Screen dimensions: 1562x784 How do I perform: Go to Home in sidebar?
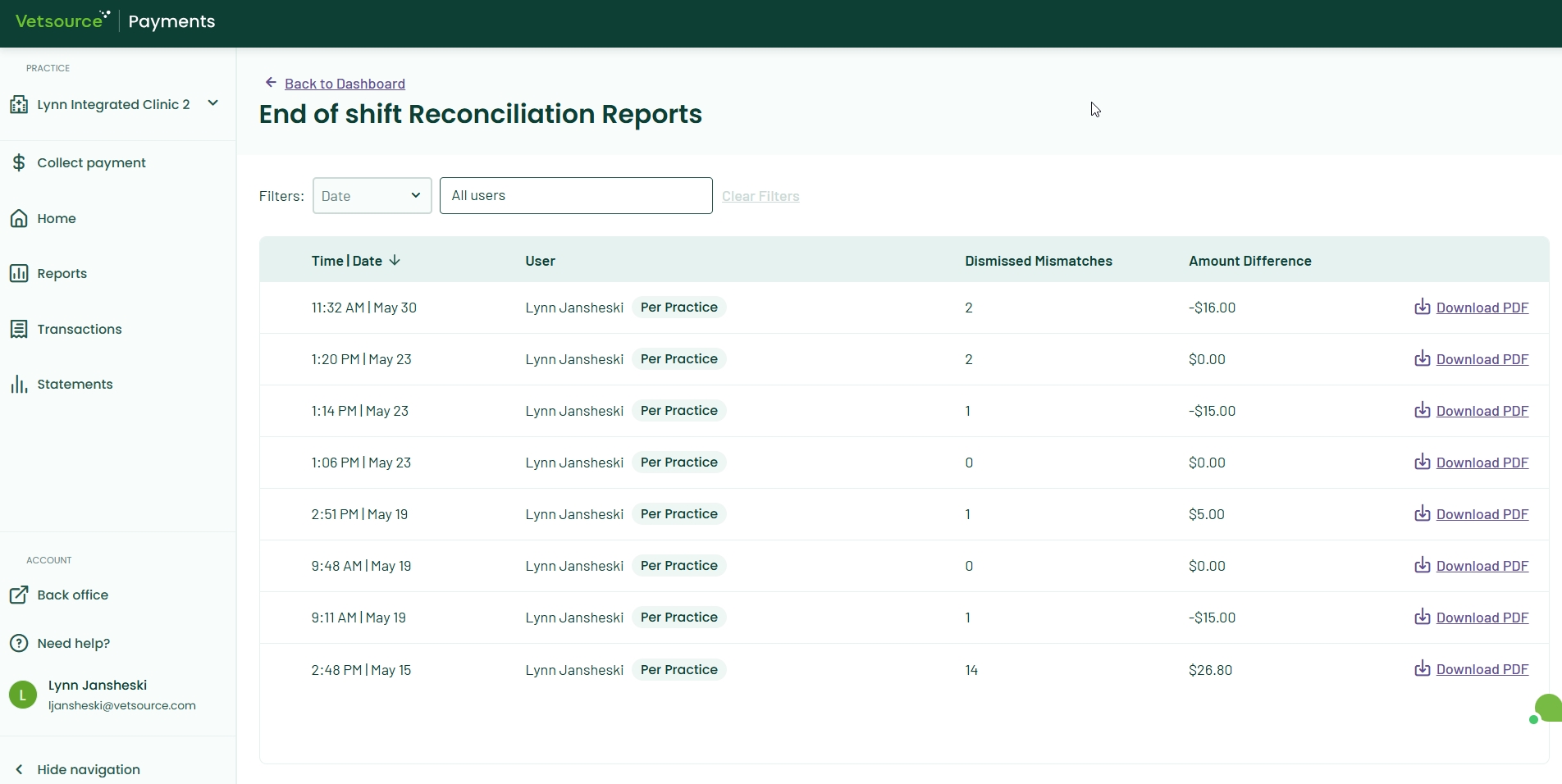[x=57, y=218]
